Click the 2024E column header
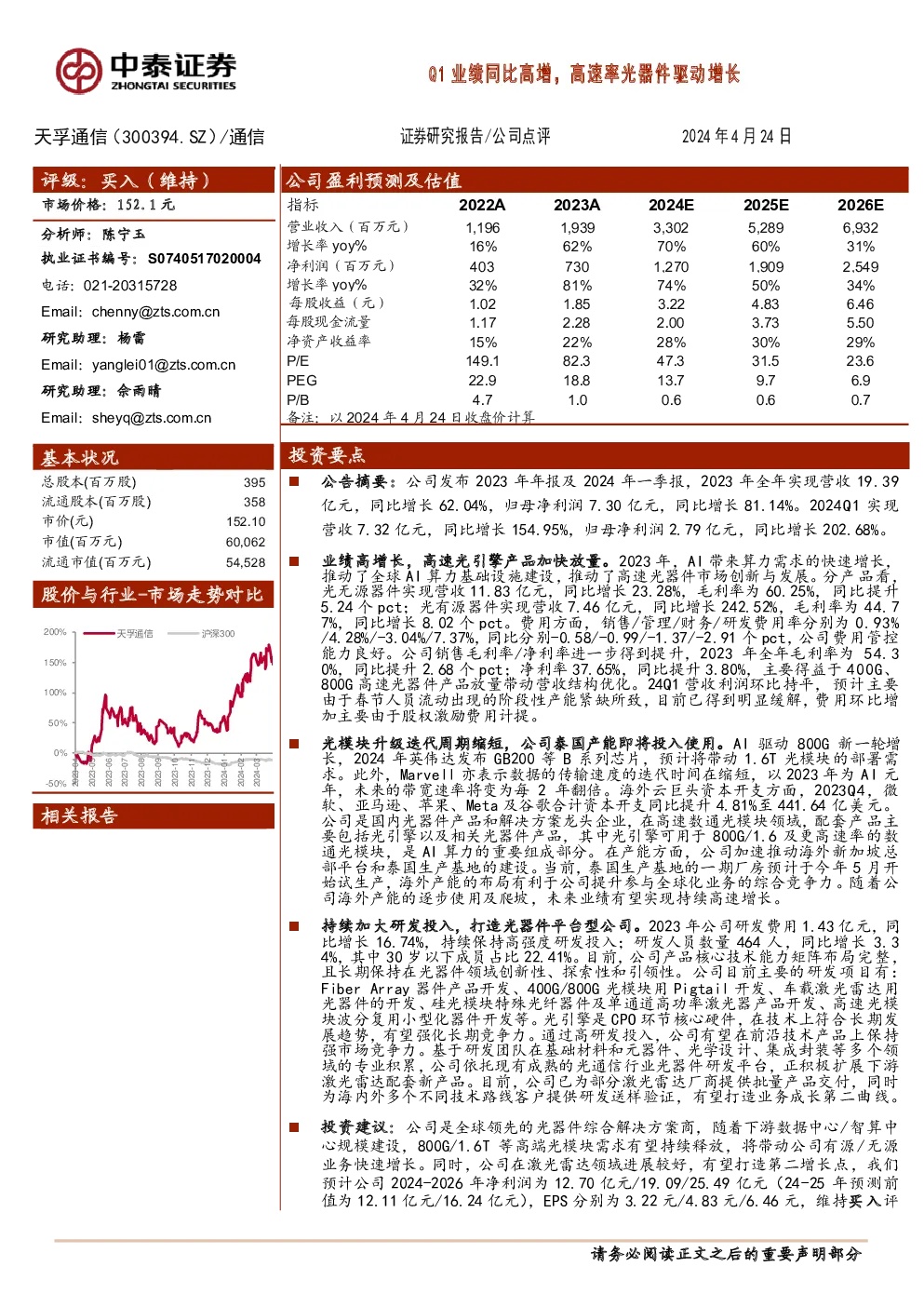 (671, 205)
